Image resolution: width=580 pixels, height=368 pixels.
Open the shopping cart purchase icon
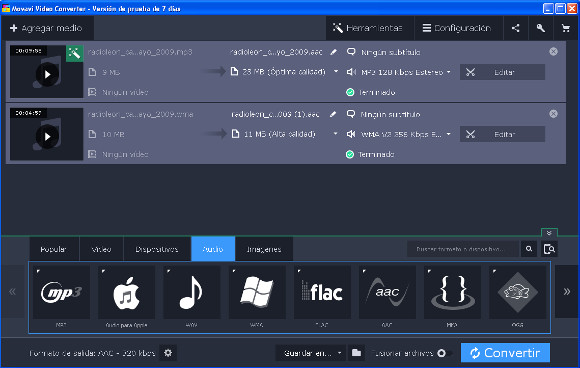(566, 28)
